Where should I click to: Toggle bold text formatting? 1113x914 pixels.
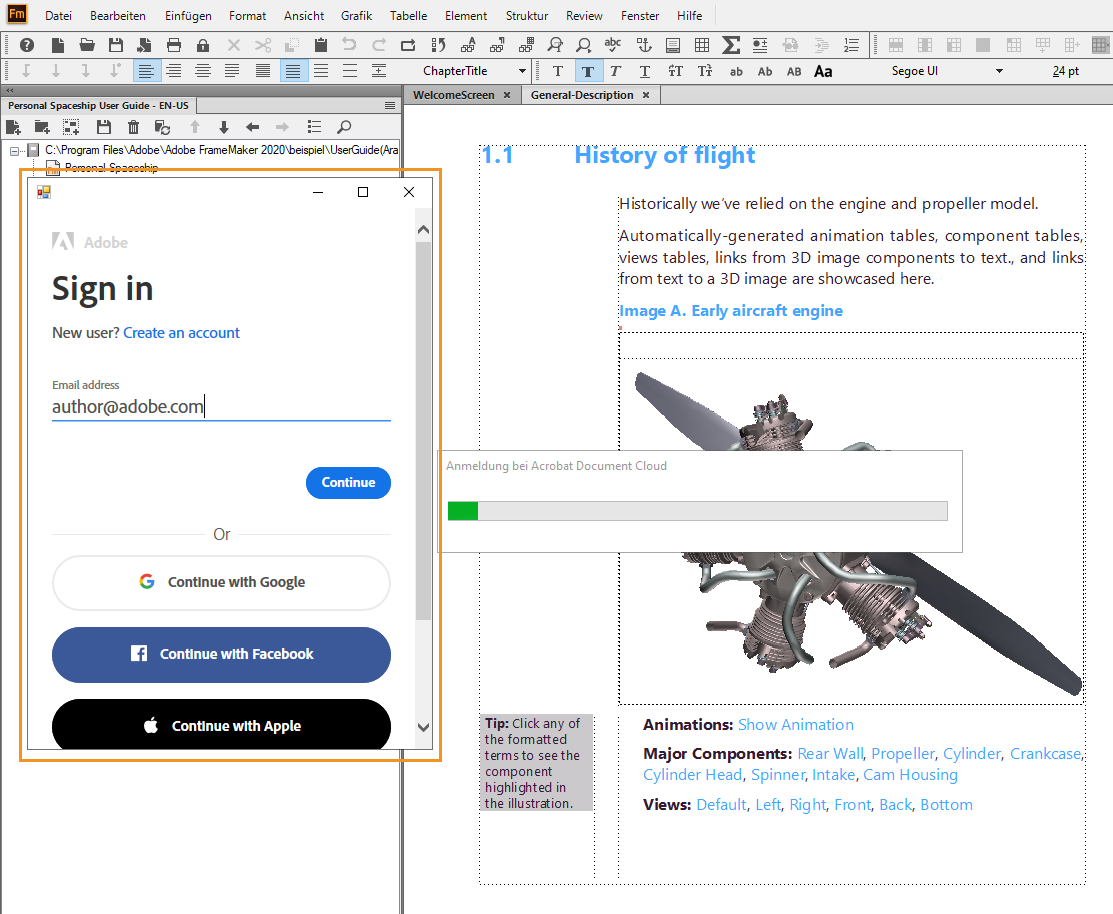tap(587, 71)
